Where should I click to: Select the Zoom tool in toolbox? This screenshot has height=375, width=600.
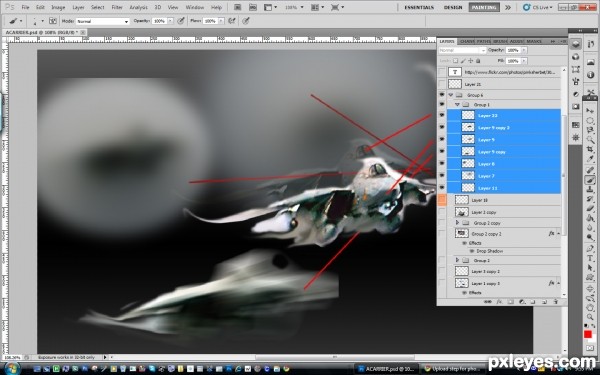[590, 317]
